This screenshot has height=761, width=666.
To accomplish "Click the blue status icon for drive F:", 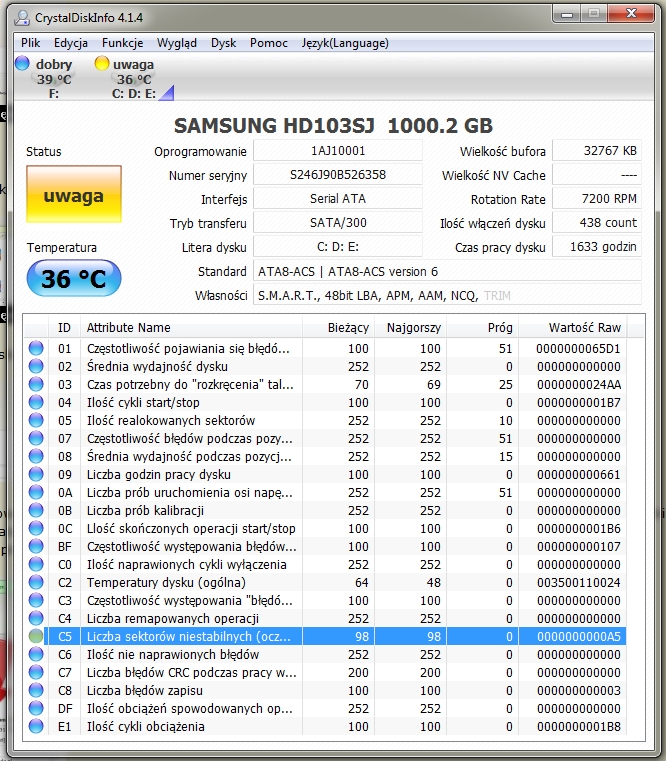I will 22,63.
